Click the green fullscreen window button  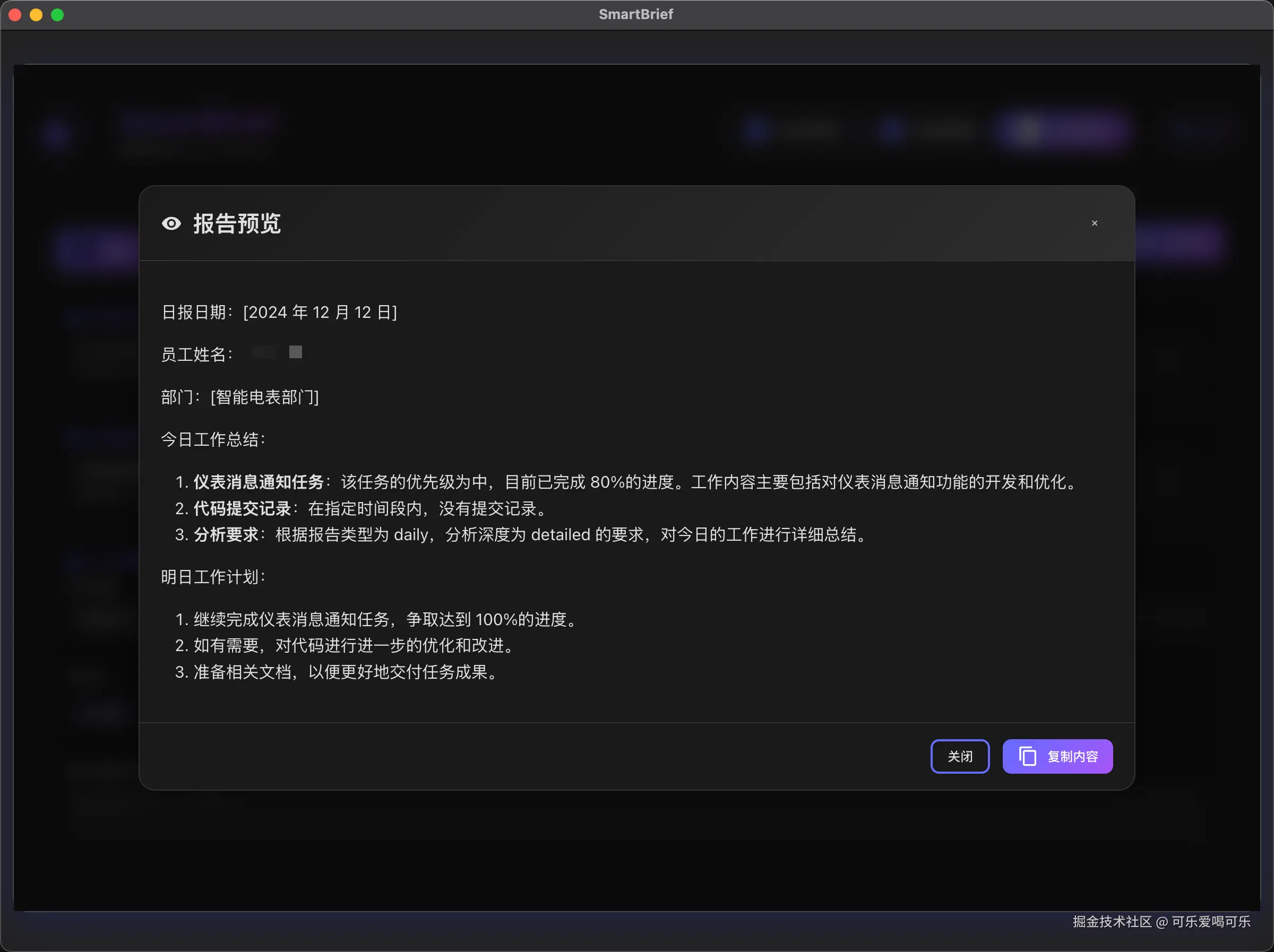(57, 14)
